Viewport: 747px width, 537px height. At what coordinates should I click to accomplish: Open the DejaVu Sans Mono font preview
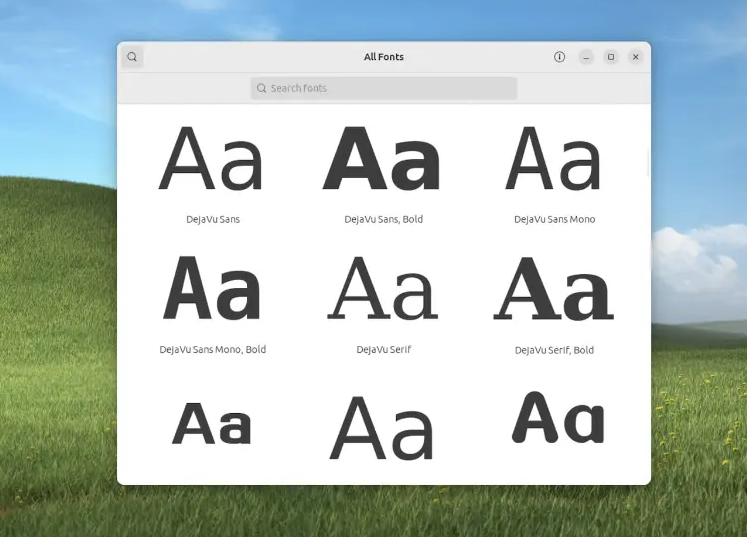pyautogui.click(x=554, y=160)
